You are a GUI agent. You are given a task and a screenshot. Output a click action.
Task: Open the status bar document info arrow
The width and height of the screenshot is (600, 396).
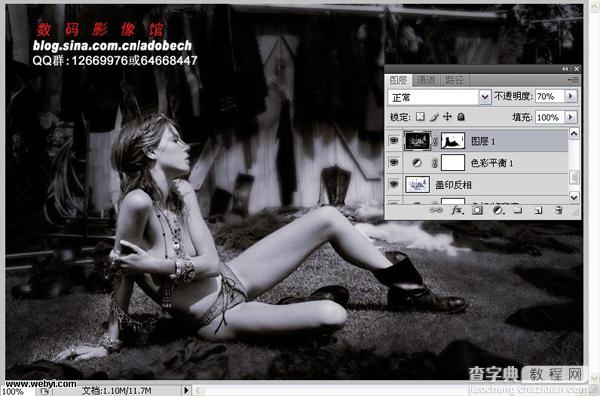click(186, 391)
